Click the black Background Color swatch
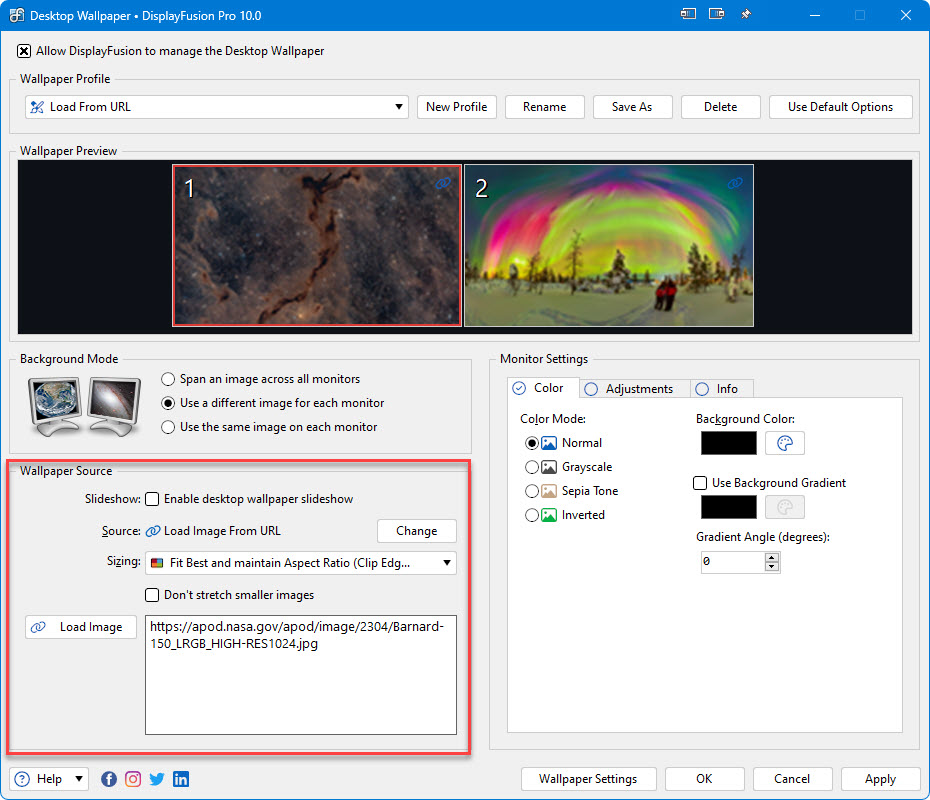Image resolution: width=930 pixels, height=800 pixels. (728, 443)
